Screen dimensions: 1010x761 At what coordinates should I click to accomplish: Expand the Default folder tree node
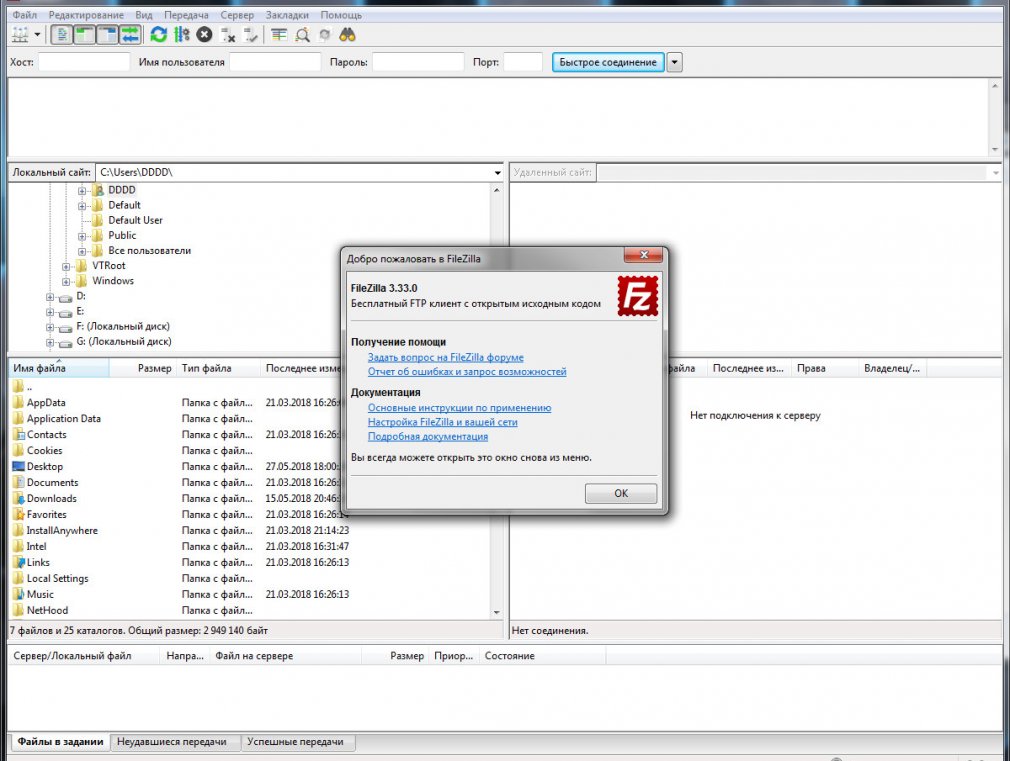[82, 206]
